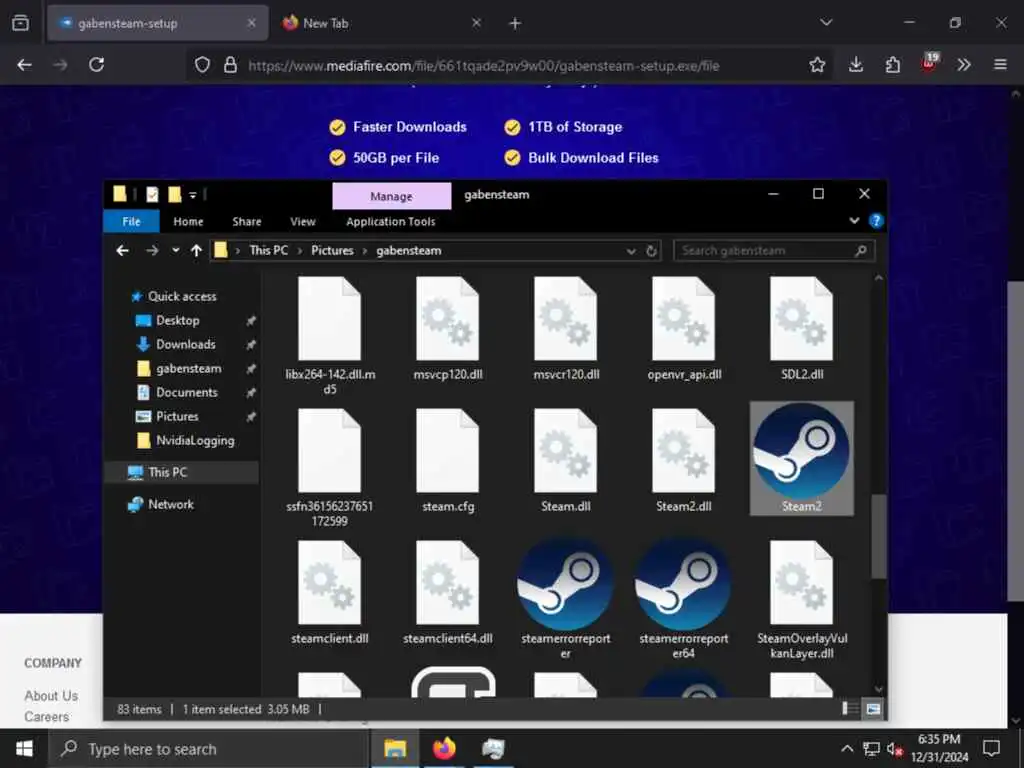Click Pictures in the address breadcrumb
The height and width of the screenshot is (768, 1024).
coord(332,251)
